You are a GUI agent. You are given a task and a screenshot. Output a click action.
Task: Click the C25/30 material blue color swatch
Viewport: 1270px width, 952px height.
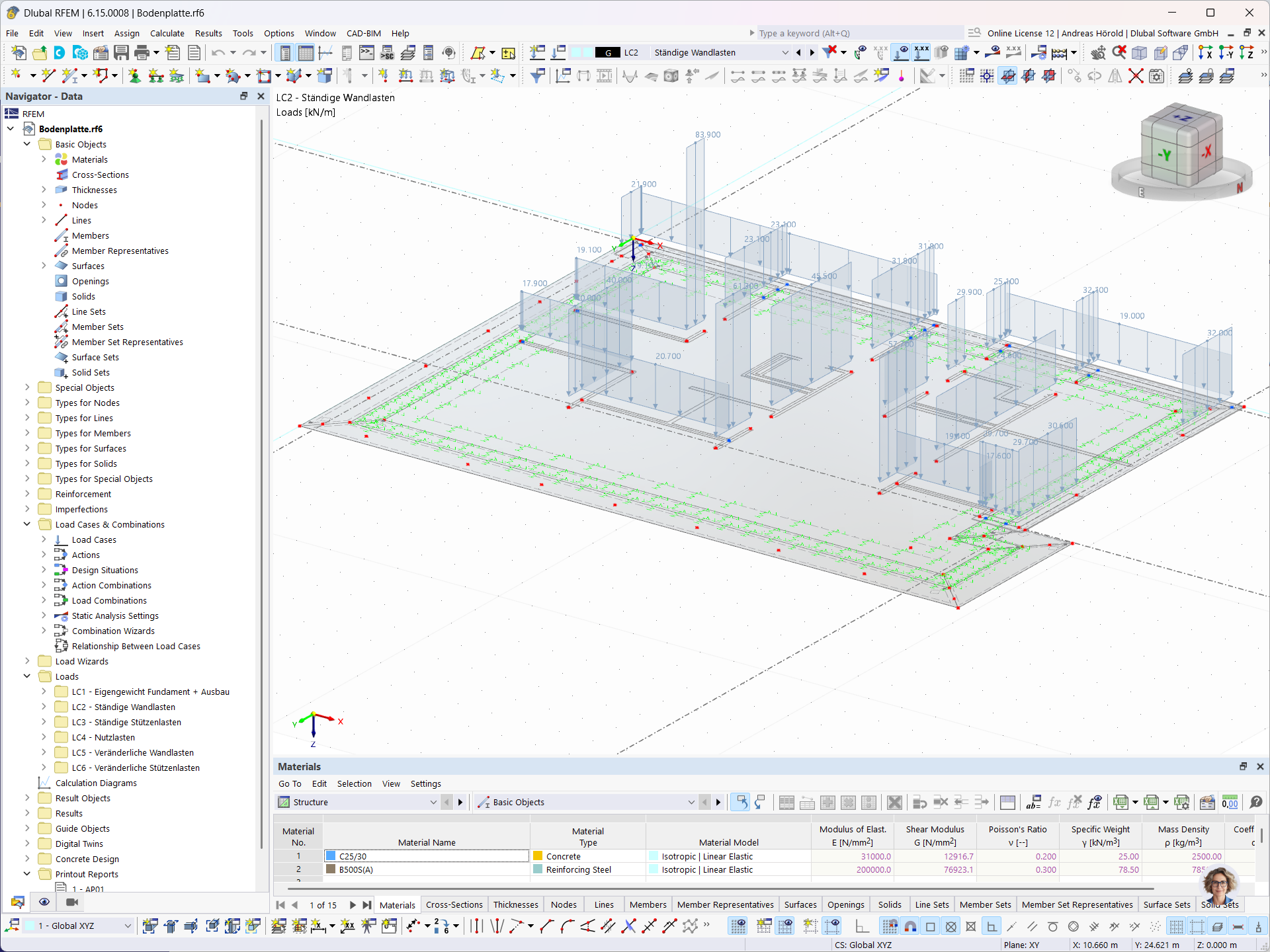pyautogui.click(x=331, y=856)
